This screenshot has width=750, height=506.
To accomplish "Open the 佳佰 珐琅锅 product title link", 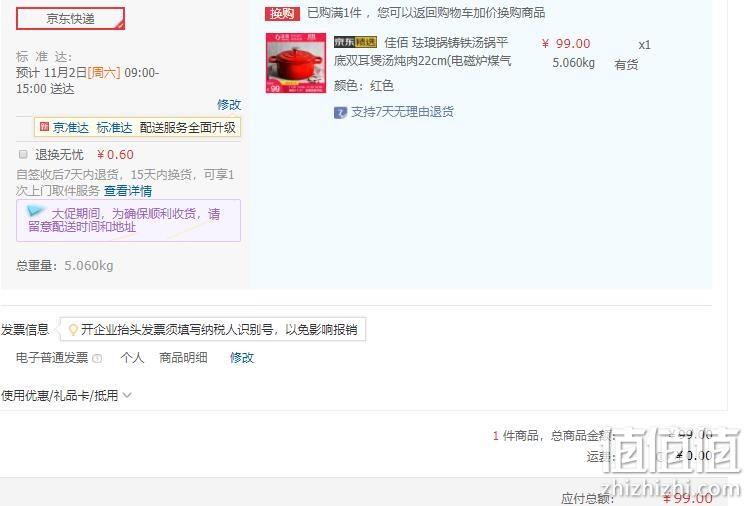I will click(x=423, y=52).
